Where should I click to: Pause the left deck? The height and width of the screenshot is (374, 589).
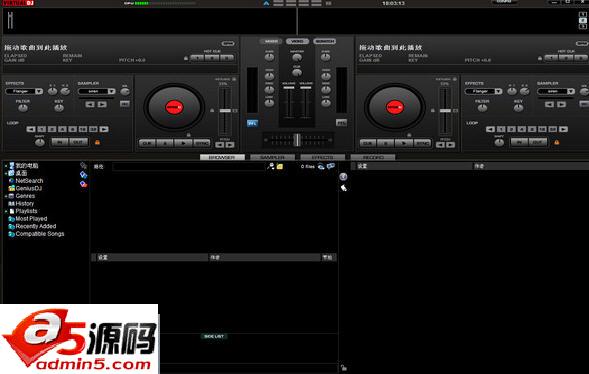tap(165, 143)
